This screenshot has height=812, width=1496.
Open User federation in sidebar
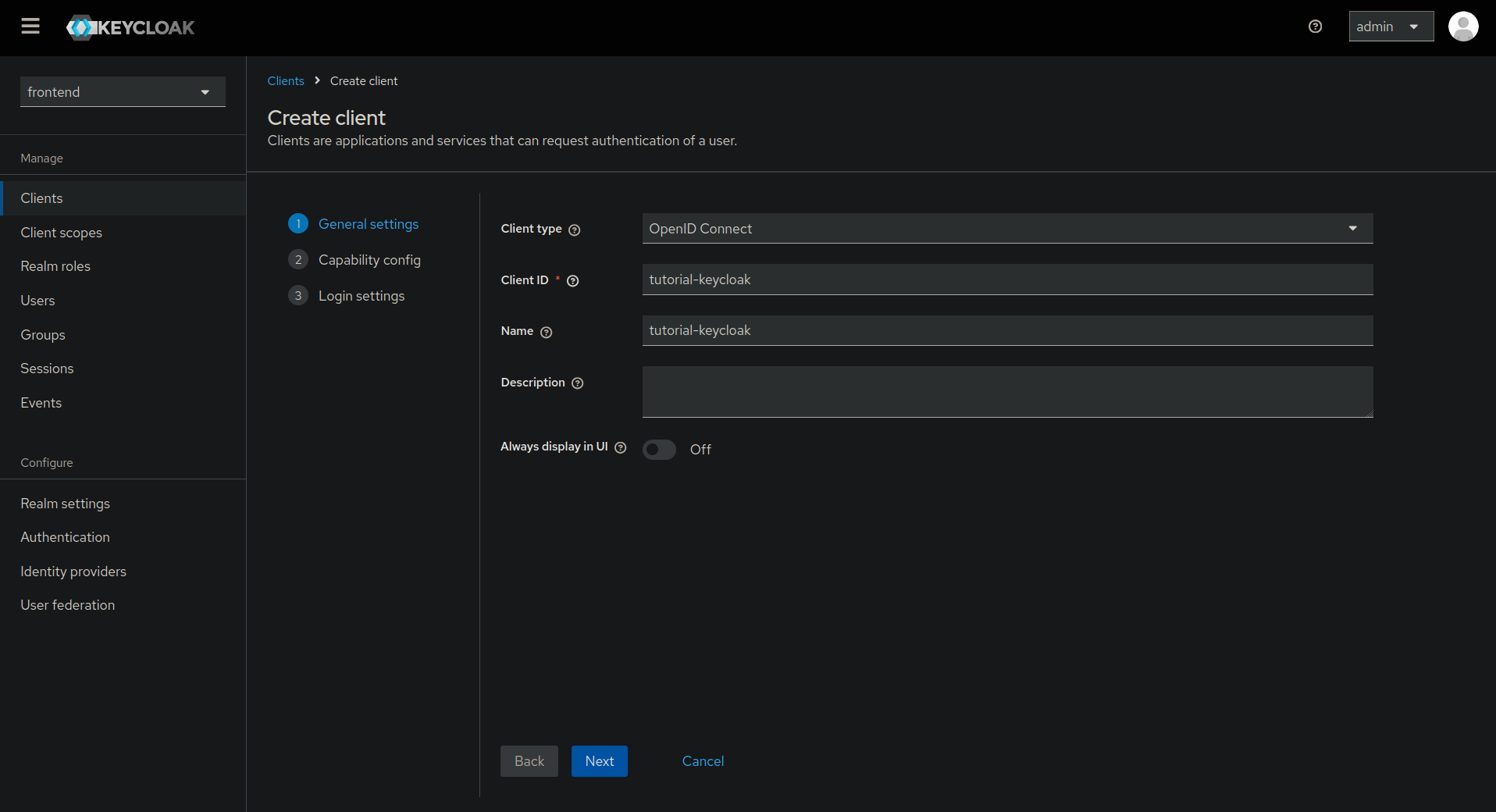[x=123, y=605]
